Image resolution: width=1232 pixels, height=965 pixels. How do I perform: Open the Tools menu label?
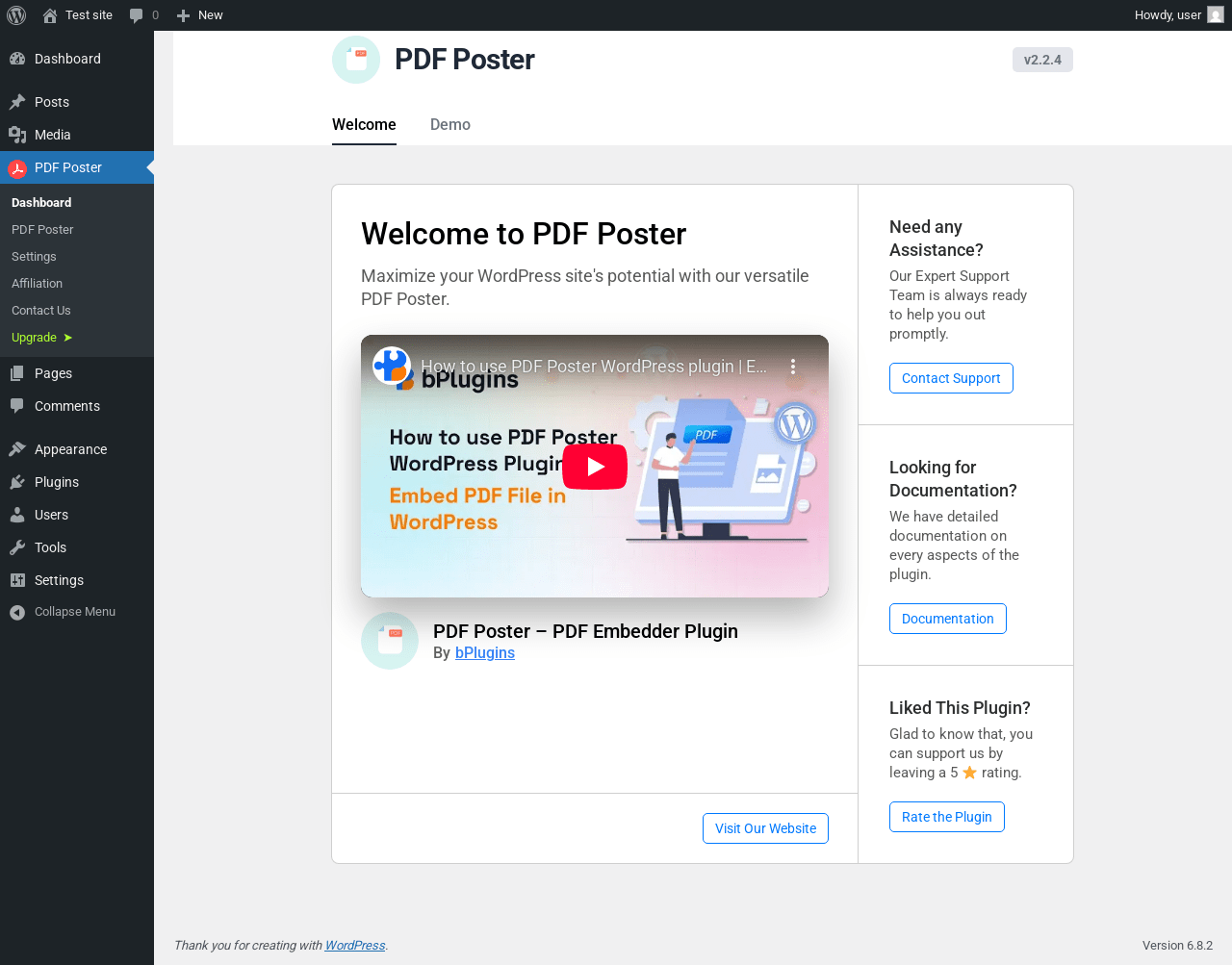50,547
